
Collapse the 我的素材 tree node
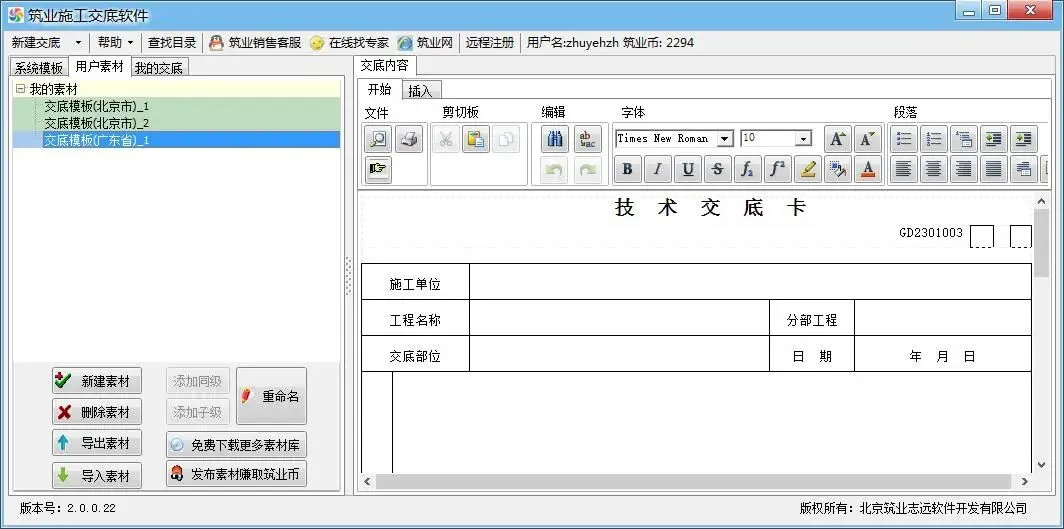[20, 89]
